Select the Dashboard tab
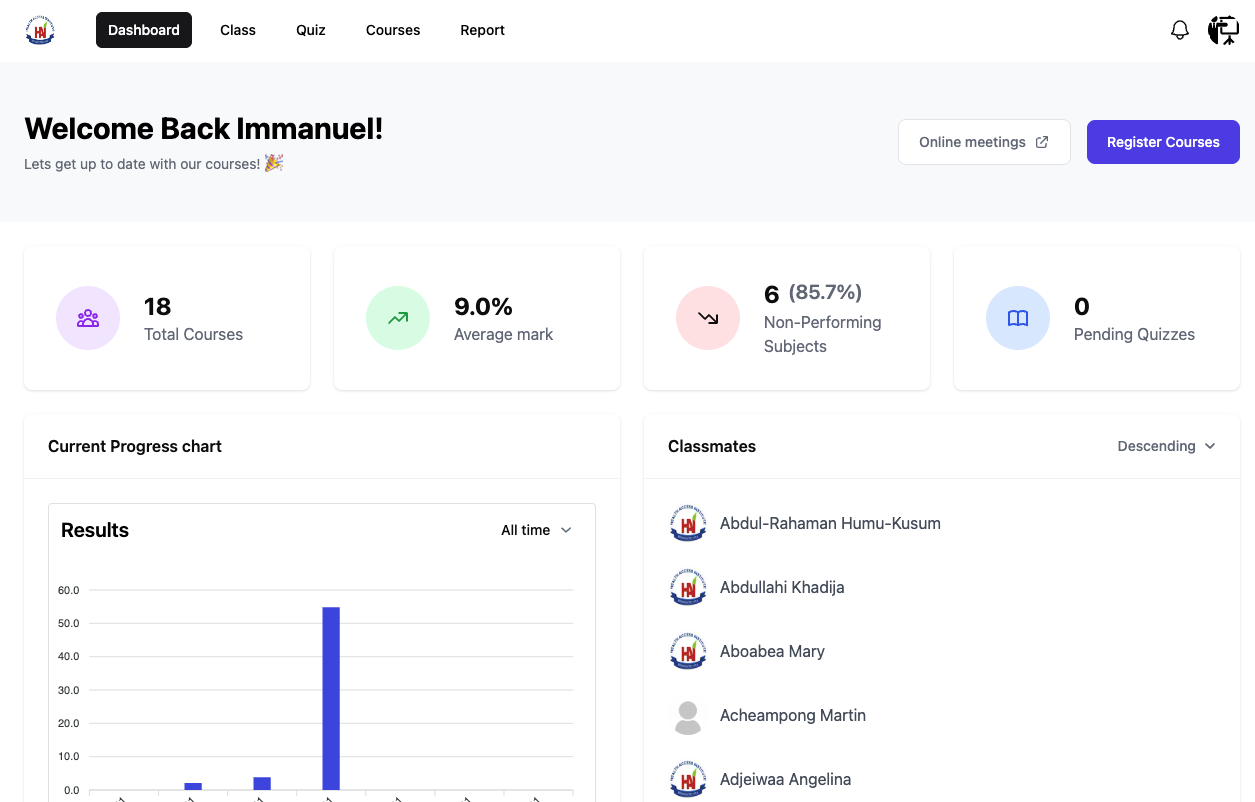 click(144, 30)
